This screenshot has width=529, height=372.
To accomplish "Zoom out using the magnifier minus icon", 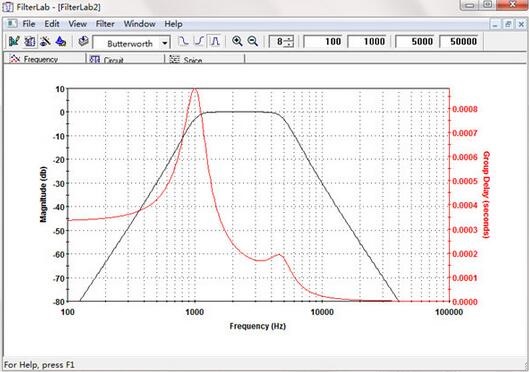I will (x=252, y=41).
